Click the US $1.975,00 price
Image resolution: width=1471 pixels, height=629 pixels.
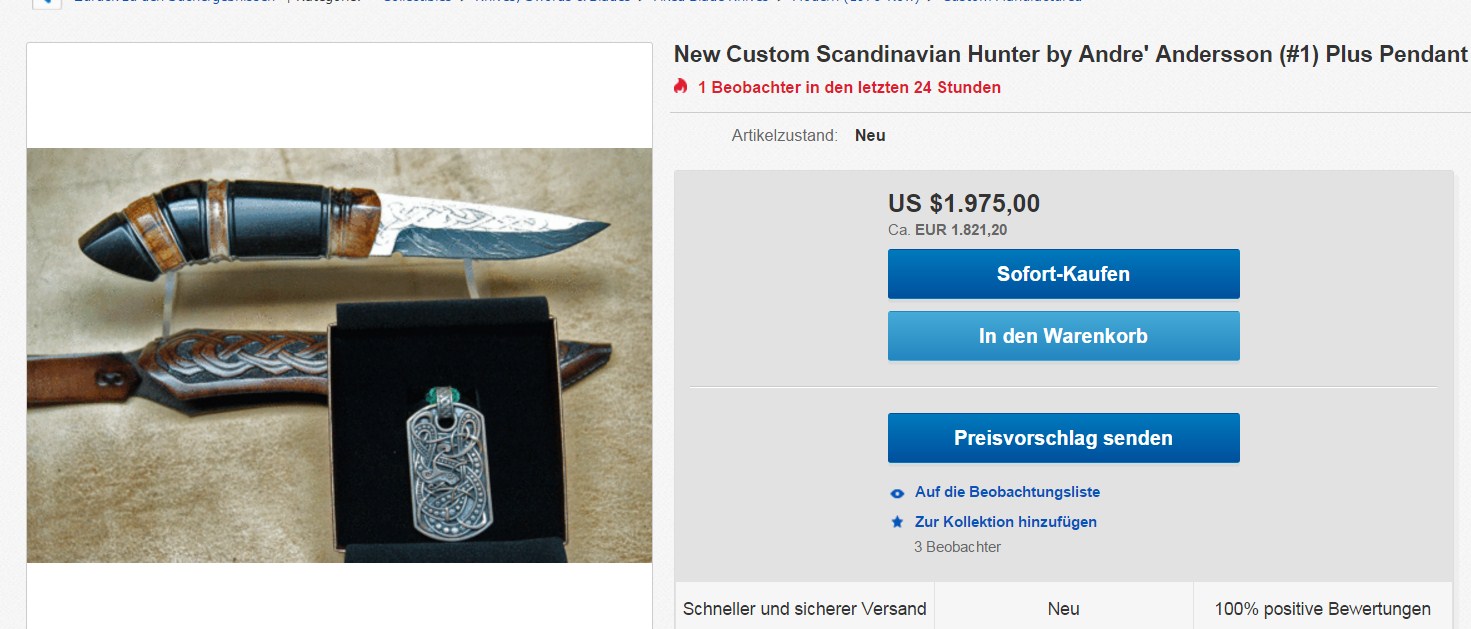pos(964,204)
